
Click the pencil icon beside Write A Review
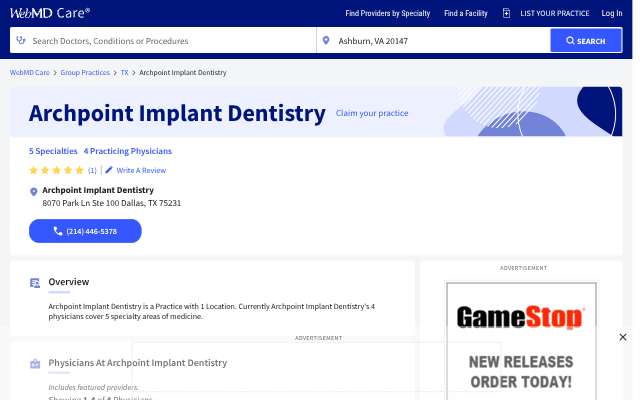point(109,170)
